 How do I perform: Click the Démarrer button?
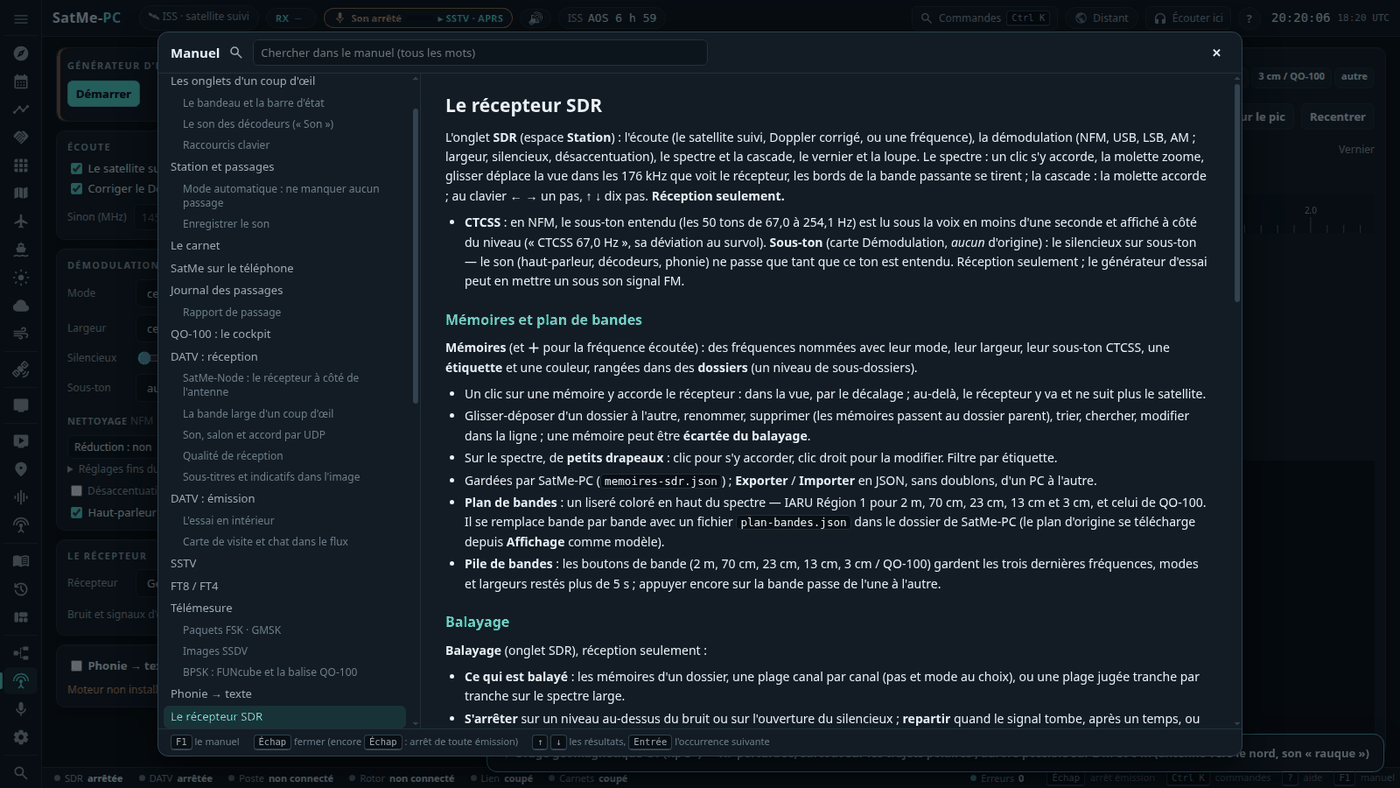point(103,94)
